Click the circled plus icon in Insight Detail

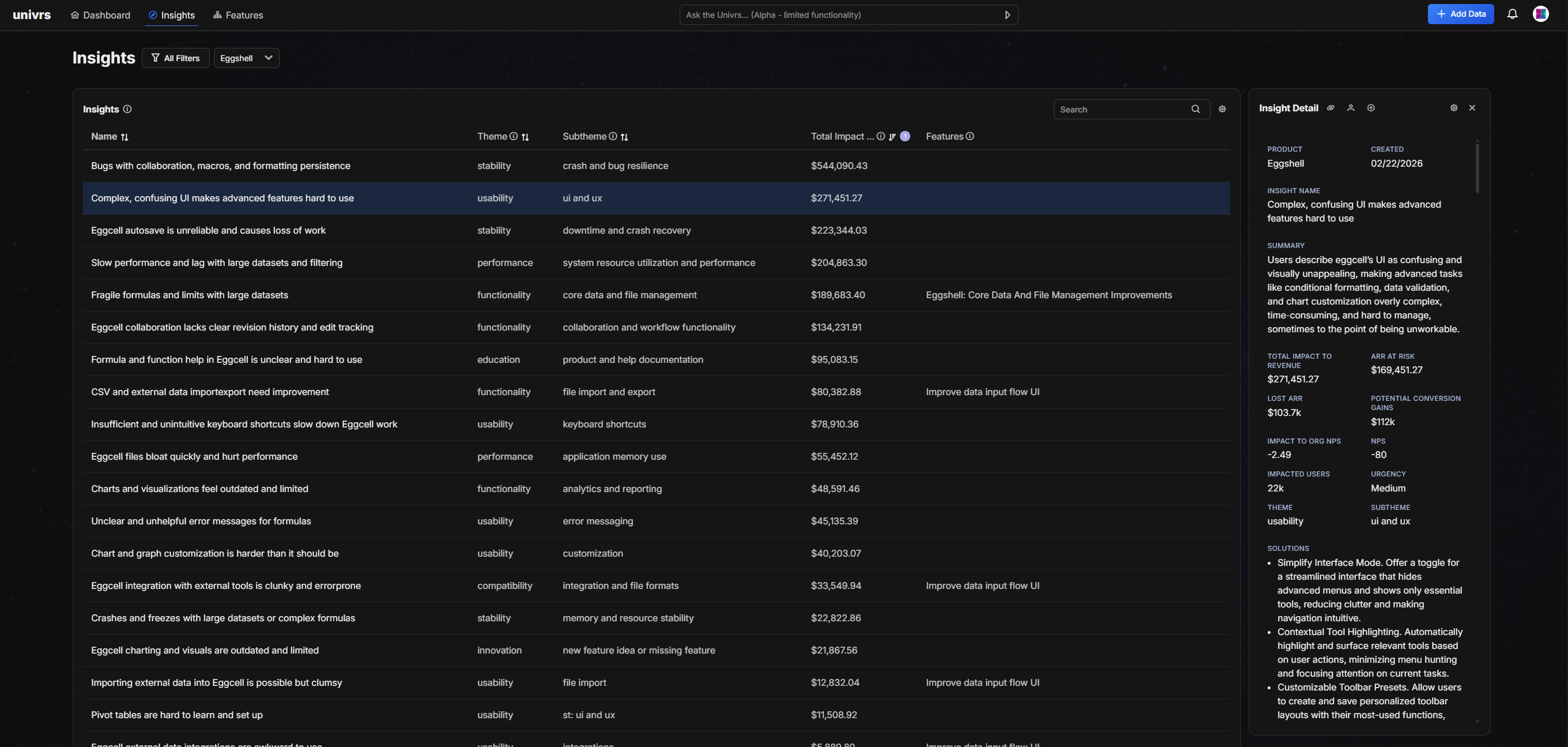(1371, 108)
